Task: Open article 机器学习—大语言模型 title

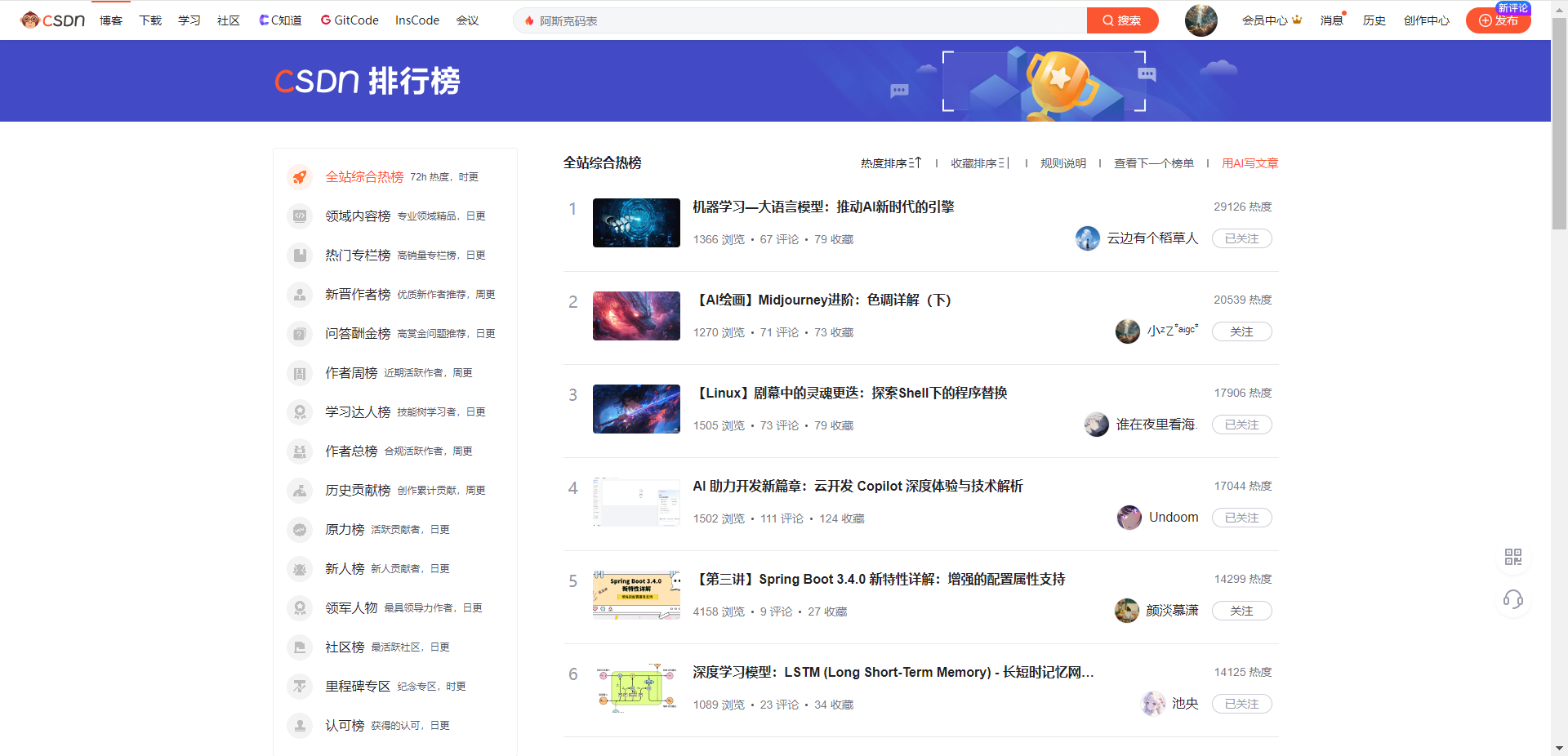Action: click(x=823, y=207)
